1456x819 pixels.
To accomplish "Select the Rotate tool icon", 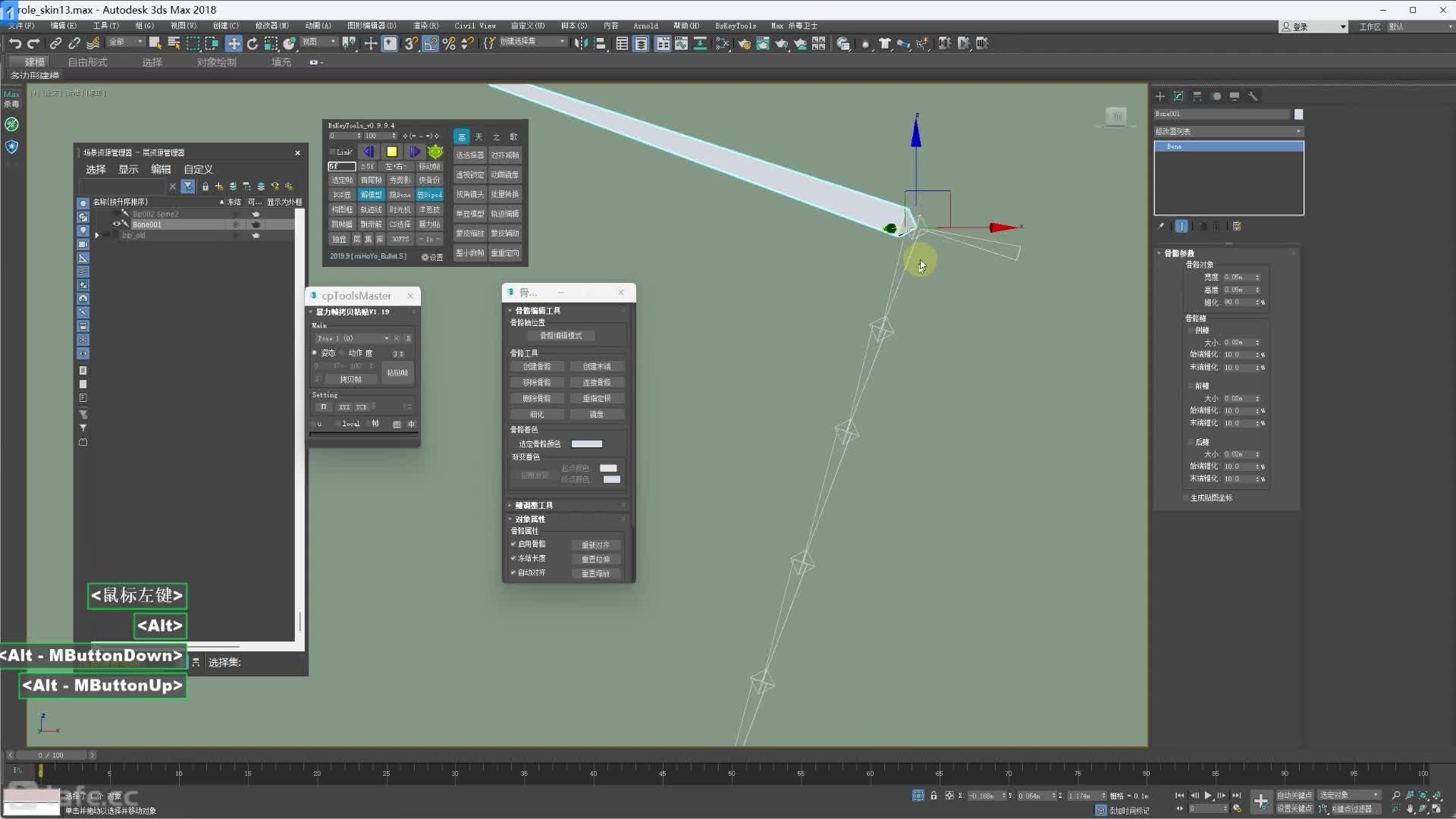I will coord(253,44).
